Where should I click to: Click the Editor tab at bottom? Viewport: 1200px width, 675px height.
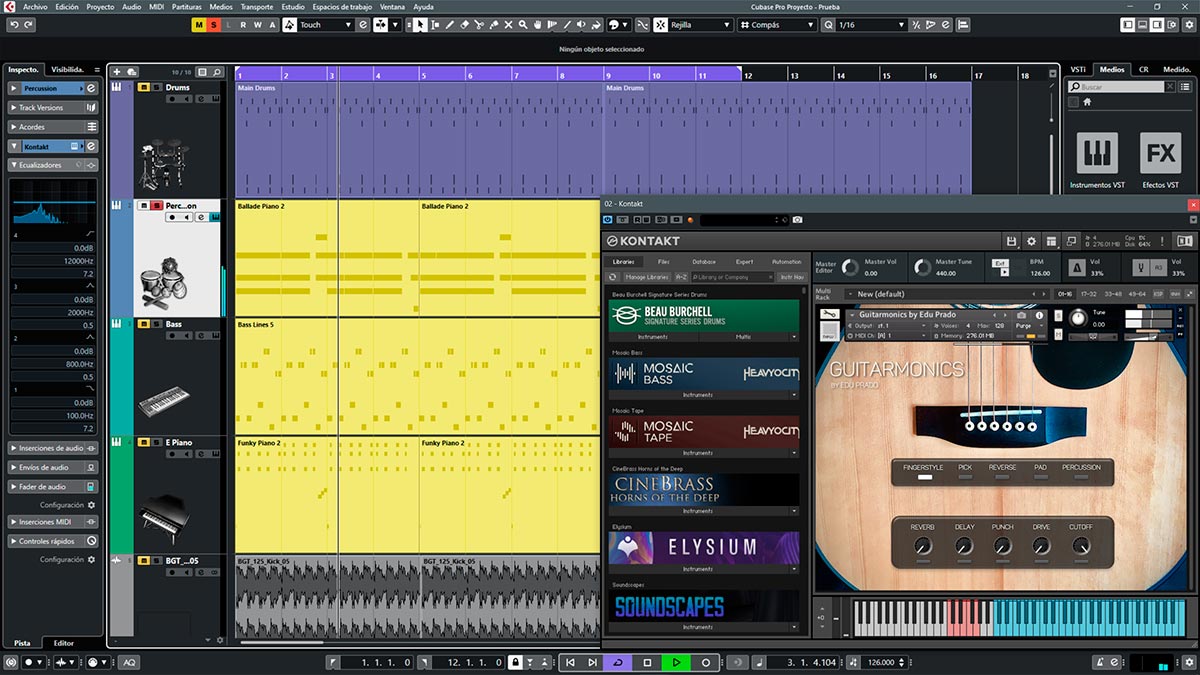[x=63, y=643]
